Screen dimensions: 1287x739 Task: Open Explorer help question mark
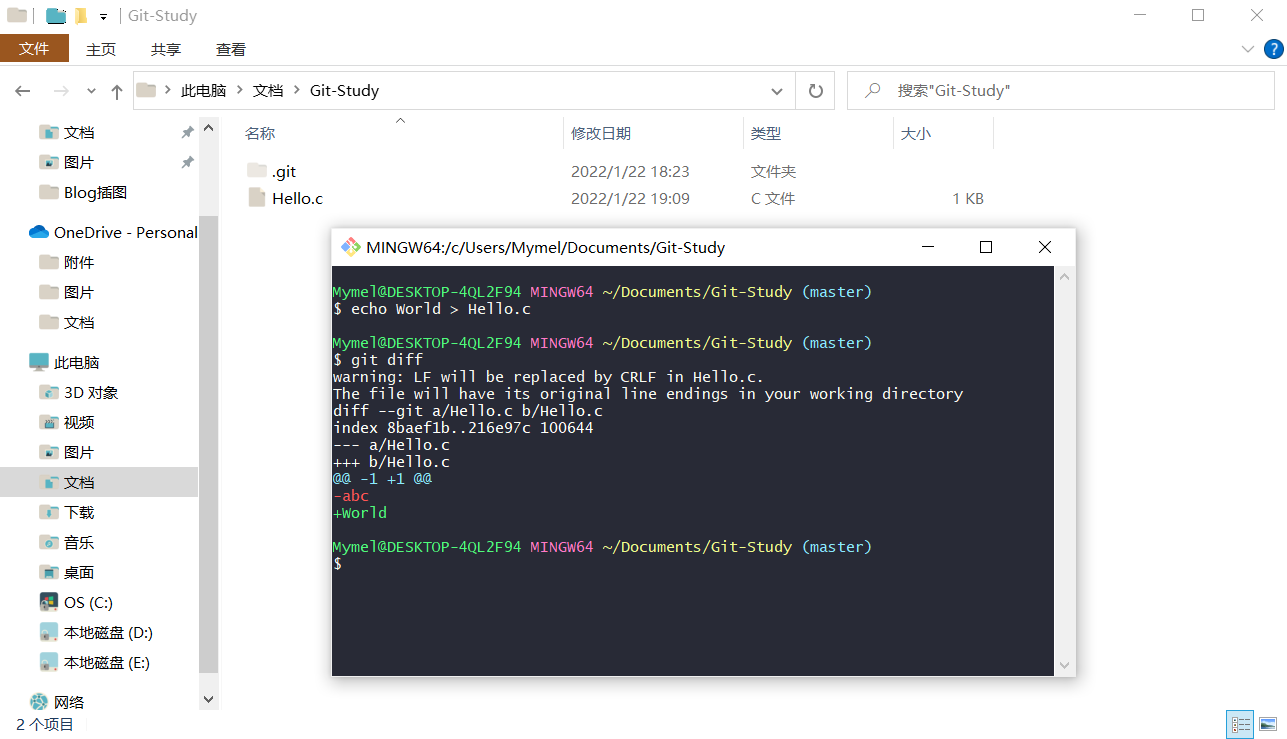1273,49
